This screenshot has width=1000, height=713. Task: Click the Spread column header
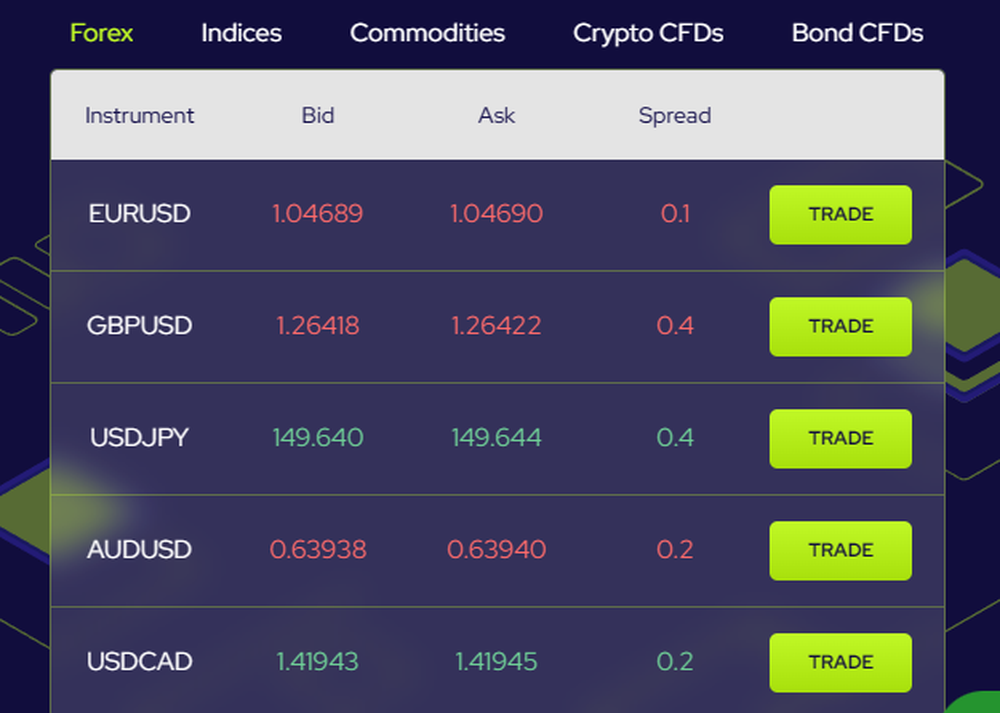pos(675,115)
